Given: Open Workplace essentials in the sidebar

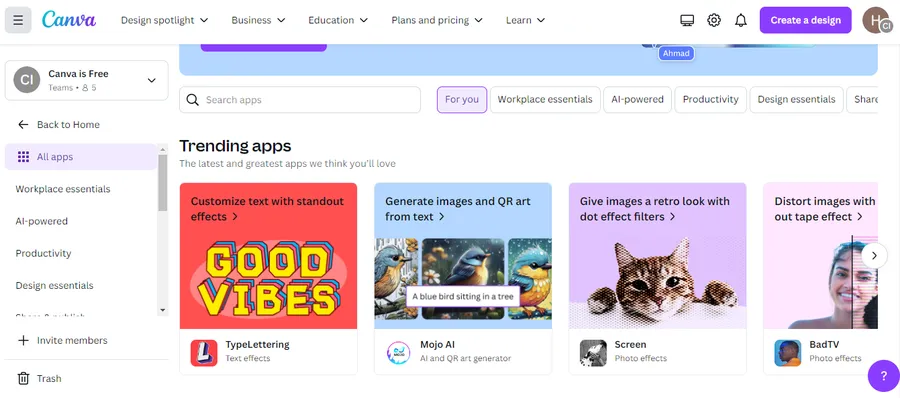Looking at the screenshot, I should coord(80,189).
